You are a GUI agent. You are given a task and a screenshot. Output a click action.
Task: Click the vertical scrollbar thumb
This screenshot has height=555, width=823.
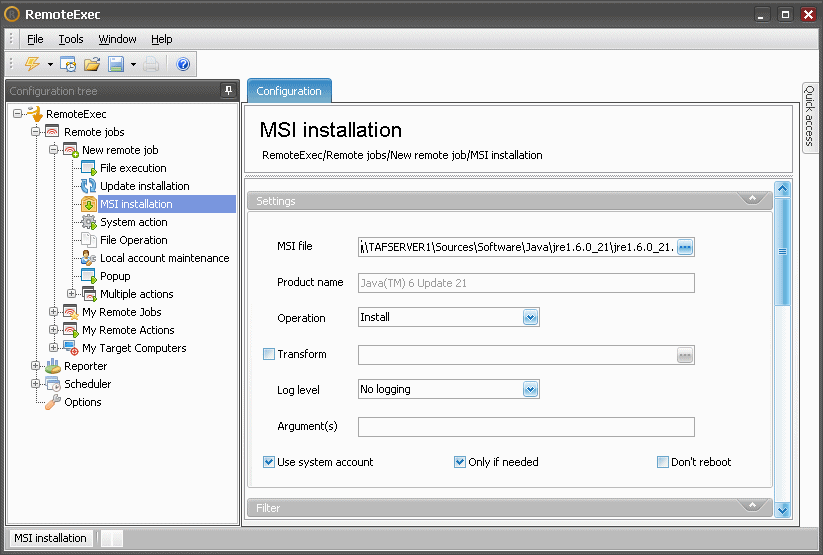tap(783, 251)
